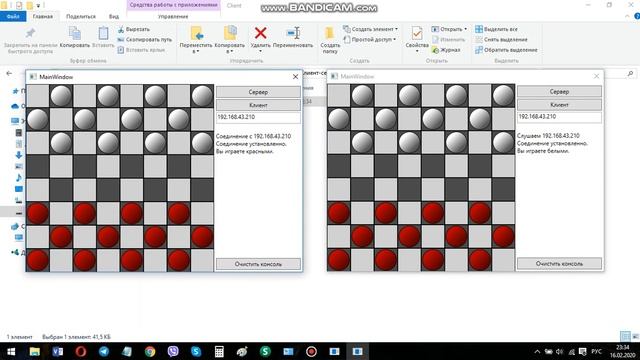The width and height of the screenshot is (640, 360).
Task: Click the Вставить clipboard icon
Action: [x=103, y=33]
